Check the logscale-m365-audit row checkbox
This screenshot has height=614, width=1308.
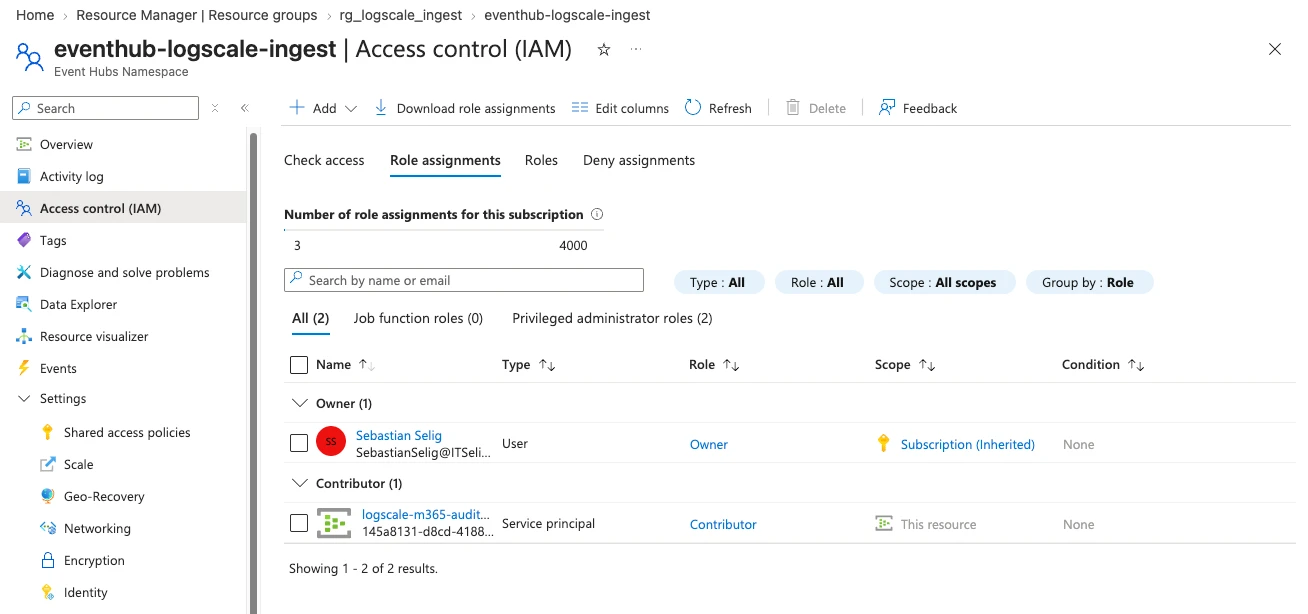[x=298, y=523]
